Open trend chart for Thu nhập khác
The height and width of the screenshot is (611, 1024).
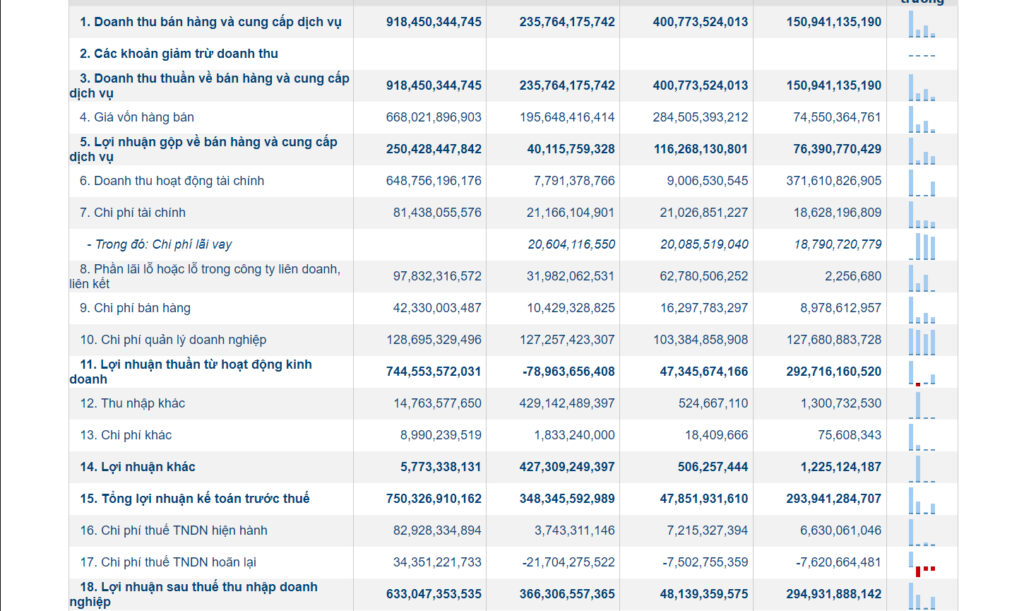point(921,405)
